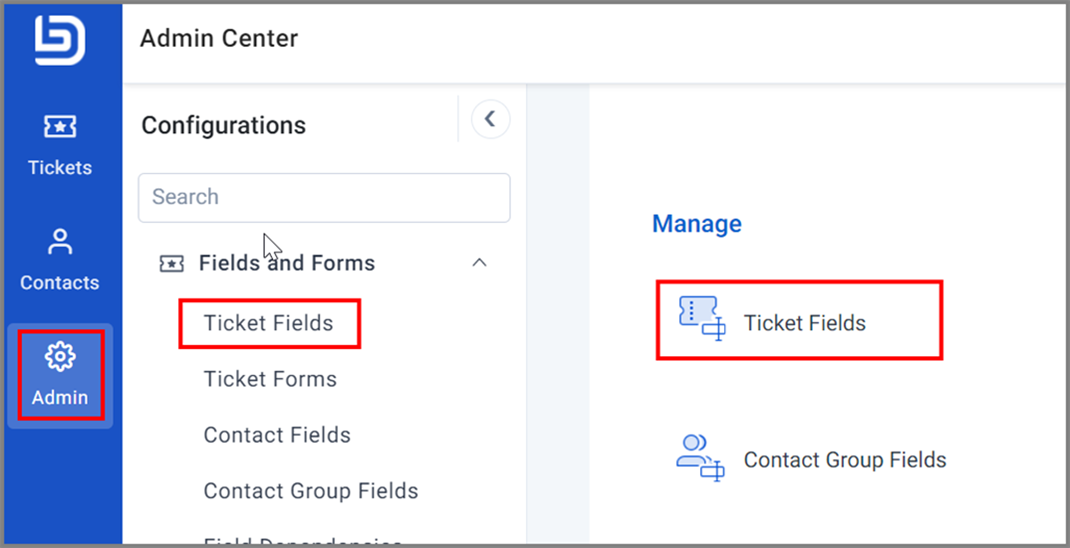
Task: Open Ticket Fields text link under Manage
Action: coord(805,323)
